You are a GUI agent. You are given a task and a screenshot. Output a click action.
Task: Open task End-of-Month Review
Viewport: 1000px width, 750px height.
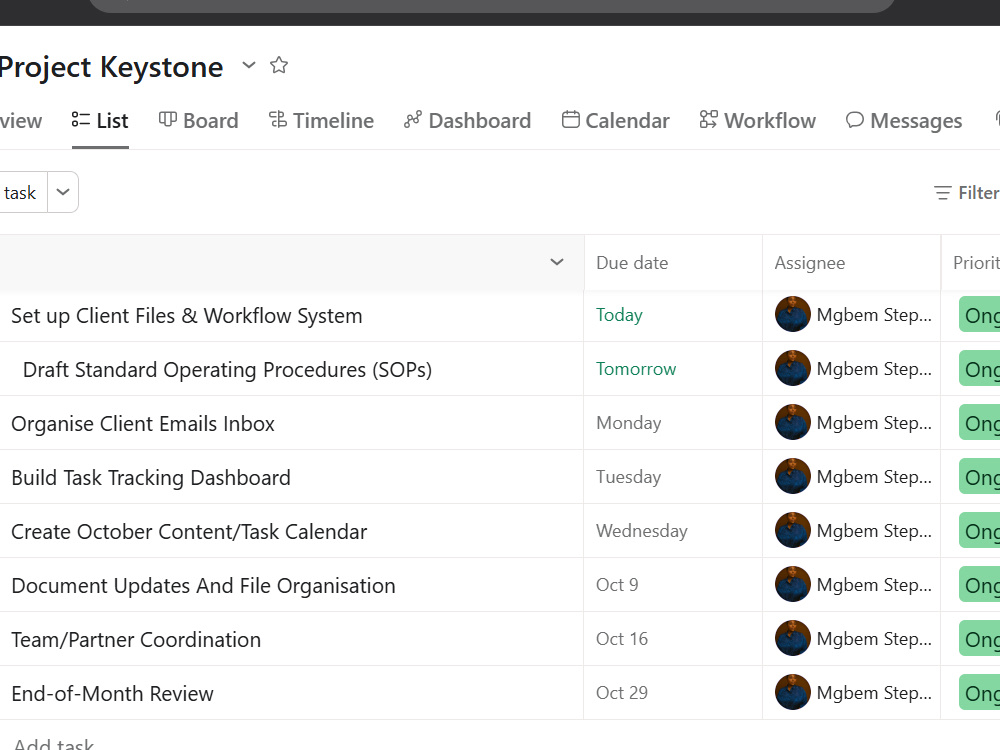tap(112, 693)
